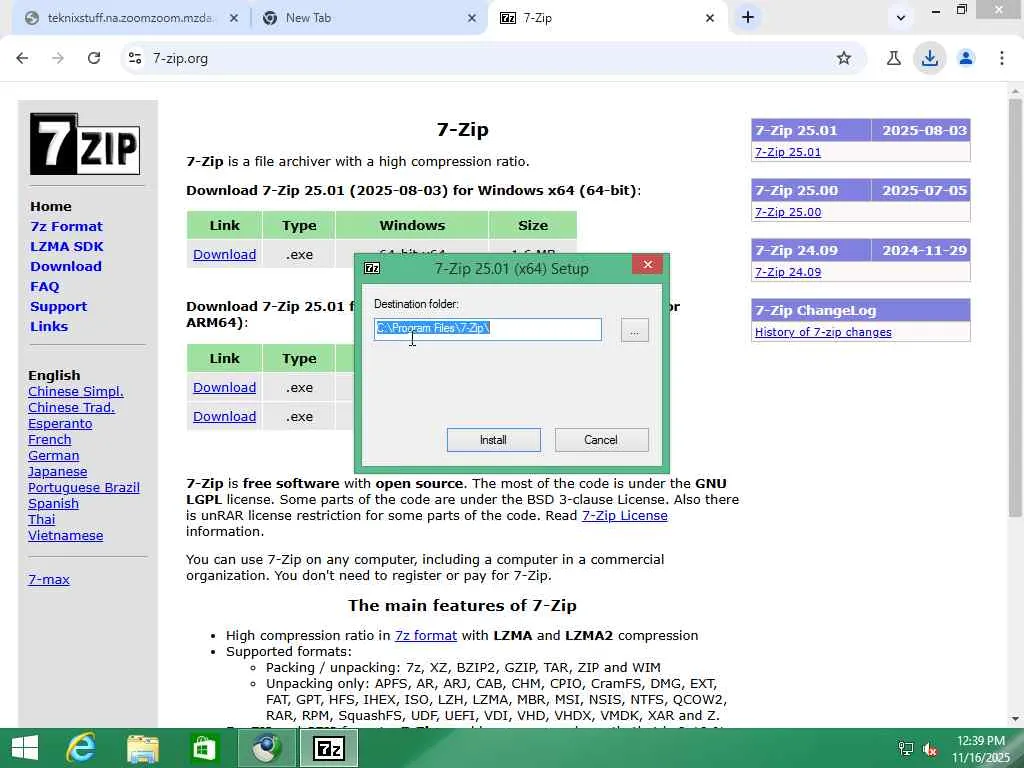Click the 7z icon in Setup title bar
This screenshot has width=1024, height=768.
[x=372, y=268]
